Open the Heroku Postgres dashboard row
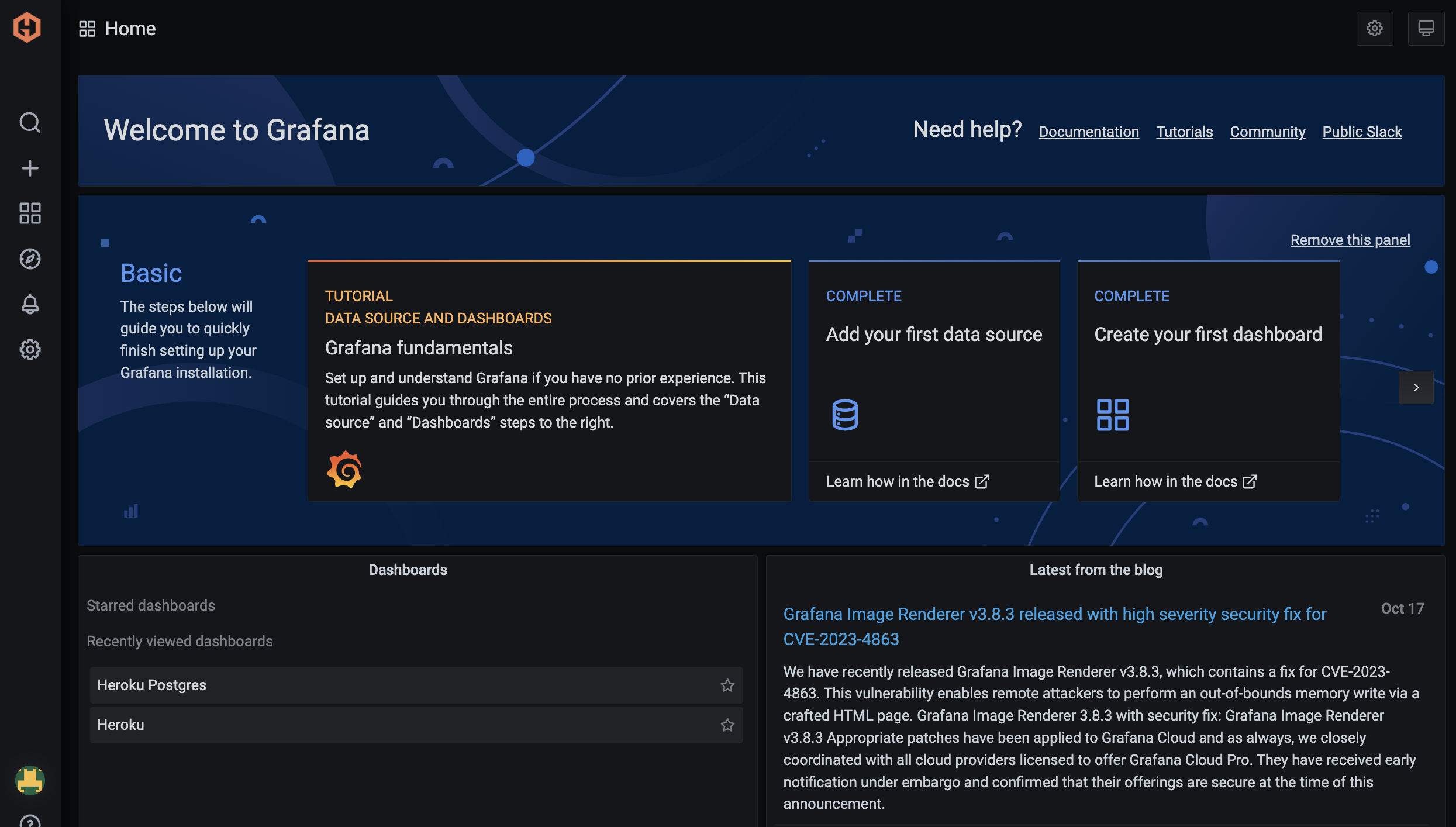 [x=416, y=685]
